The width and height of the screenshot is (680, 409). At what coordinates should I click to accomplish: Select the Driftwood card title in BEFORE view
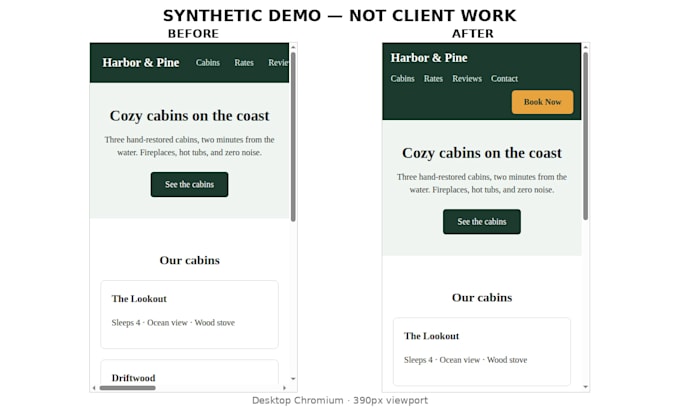pyautogui.click(x=133, y=378)
